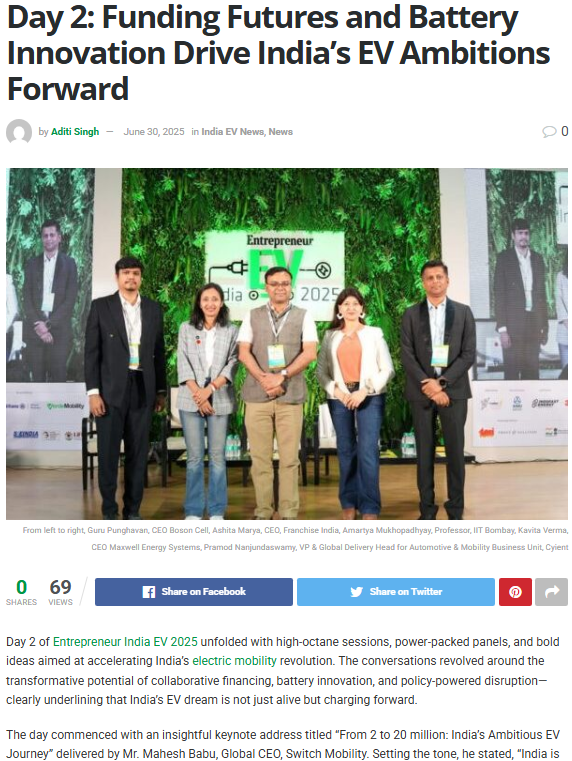This screenshot has width=572, height=761.
Task: Open more share options arrow icon
Action: [x=552, y=592]
